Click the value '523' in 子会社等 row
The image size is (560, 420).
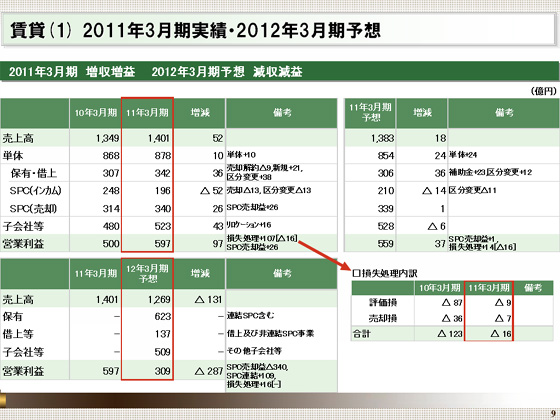pos(162,226)
